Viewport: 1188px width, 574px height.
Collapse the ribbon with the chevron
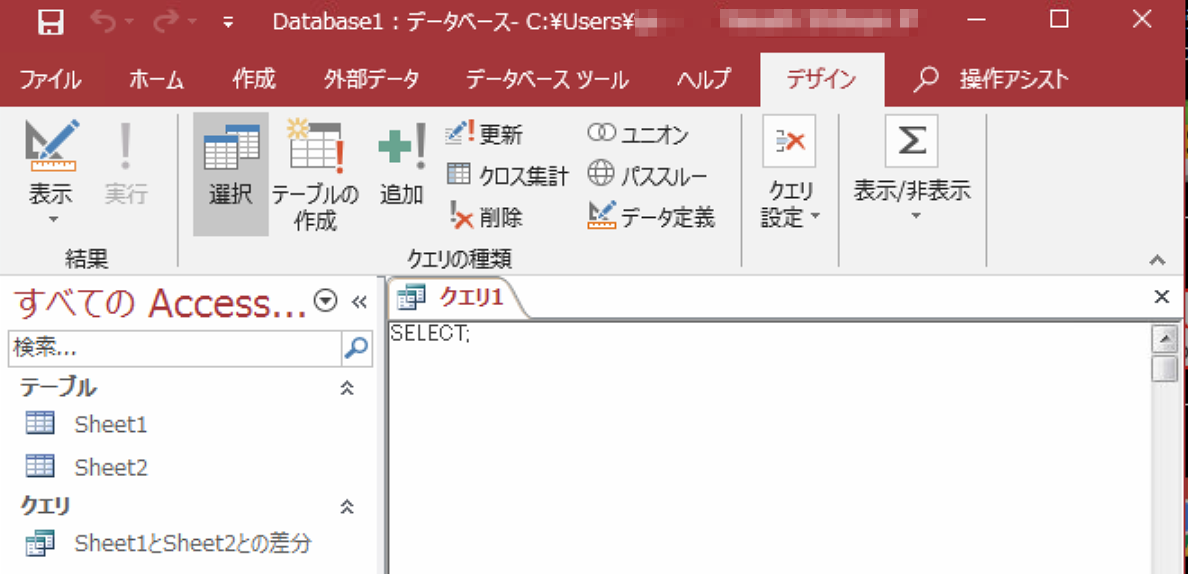[x=1157, y=260]
